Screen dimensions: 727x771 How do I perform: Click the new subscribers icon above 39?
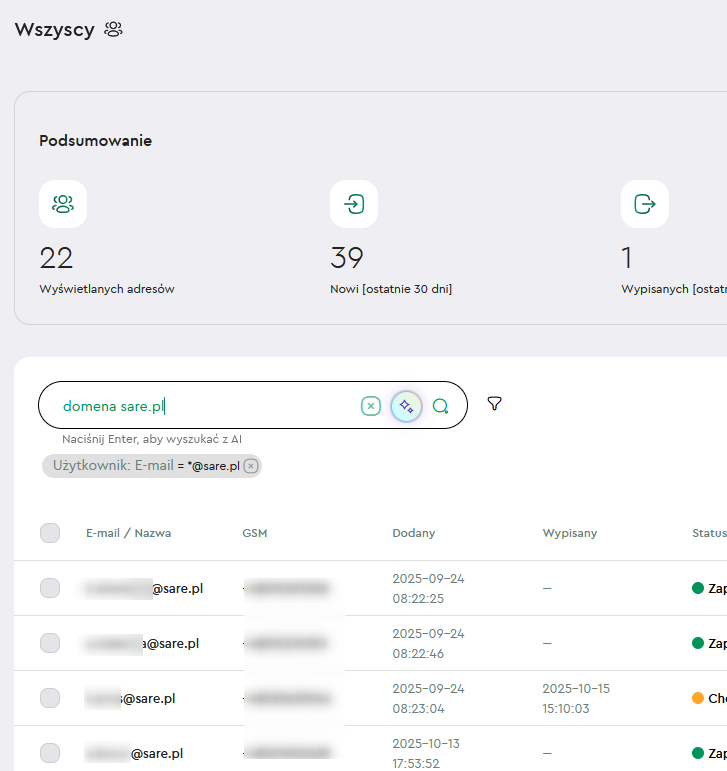(354, 204)
